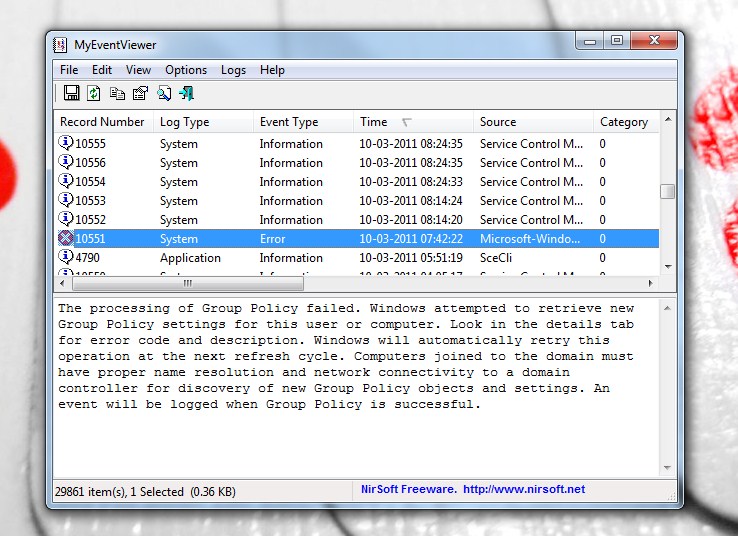Click the Microsoft-Windo... source cell

click(530, 239)
